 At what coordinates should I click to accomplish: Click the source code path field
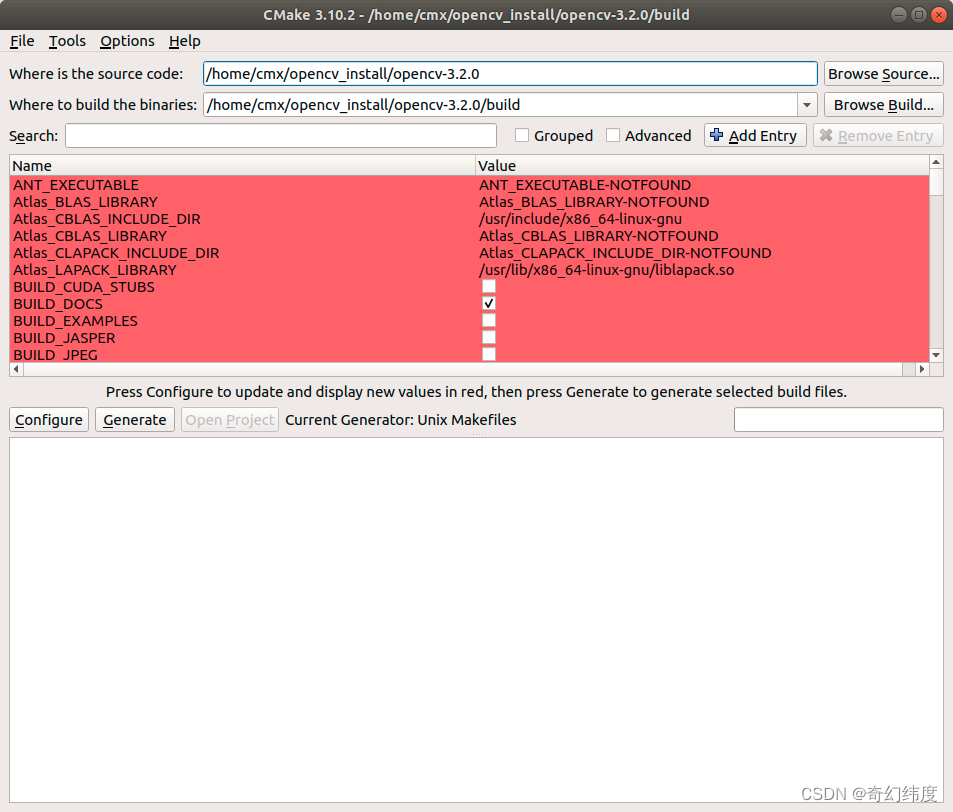coord(510,74)
